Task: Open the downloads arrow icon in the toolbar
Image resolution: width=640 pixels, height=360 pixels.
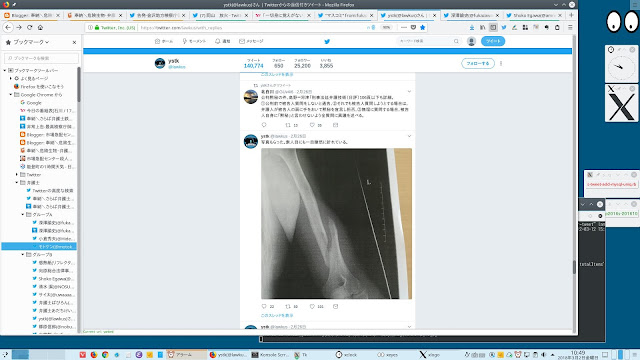Action: click(472, 27)
